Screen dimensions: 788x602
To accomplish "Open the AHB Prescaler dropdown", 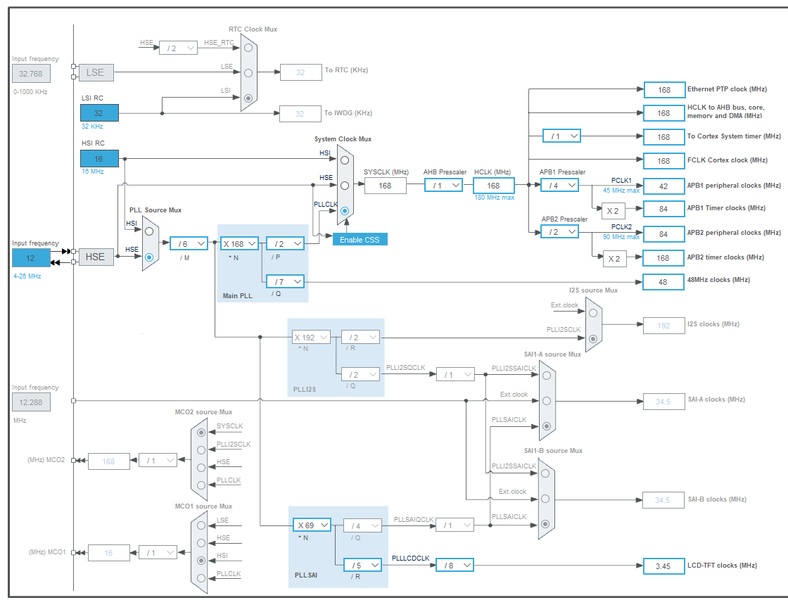I will click(443, 185).
